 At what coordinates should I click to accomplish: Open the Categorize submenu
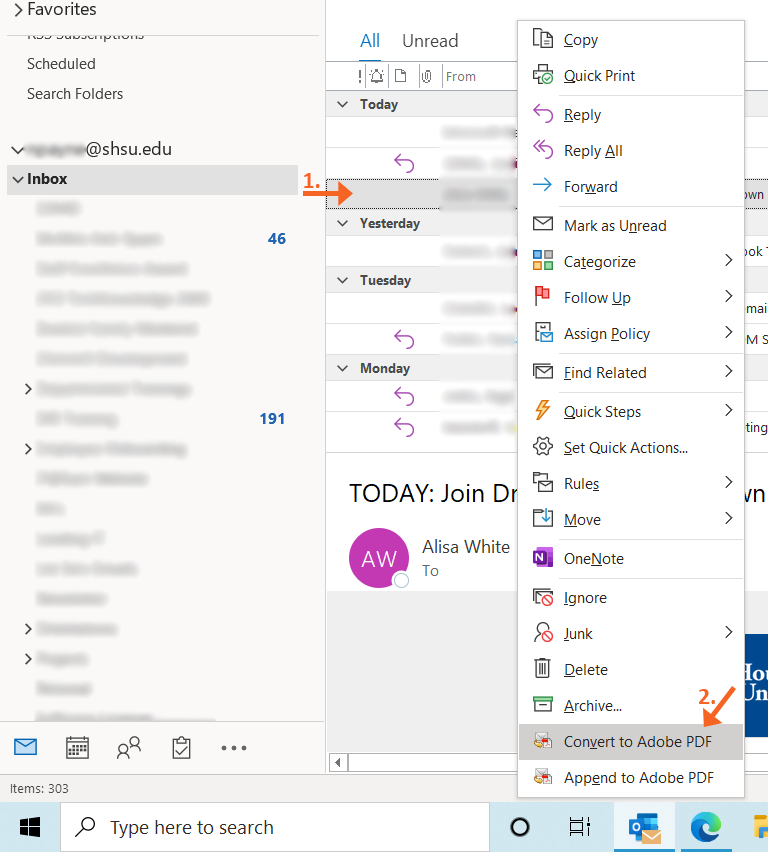(x=599, y=262)
